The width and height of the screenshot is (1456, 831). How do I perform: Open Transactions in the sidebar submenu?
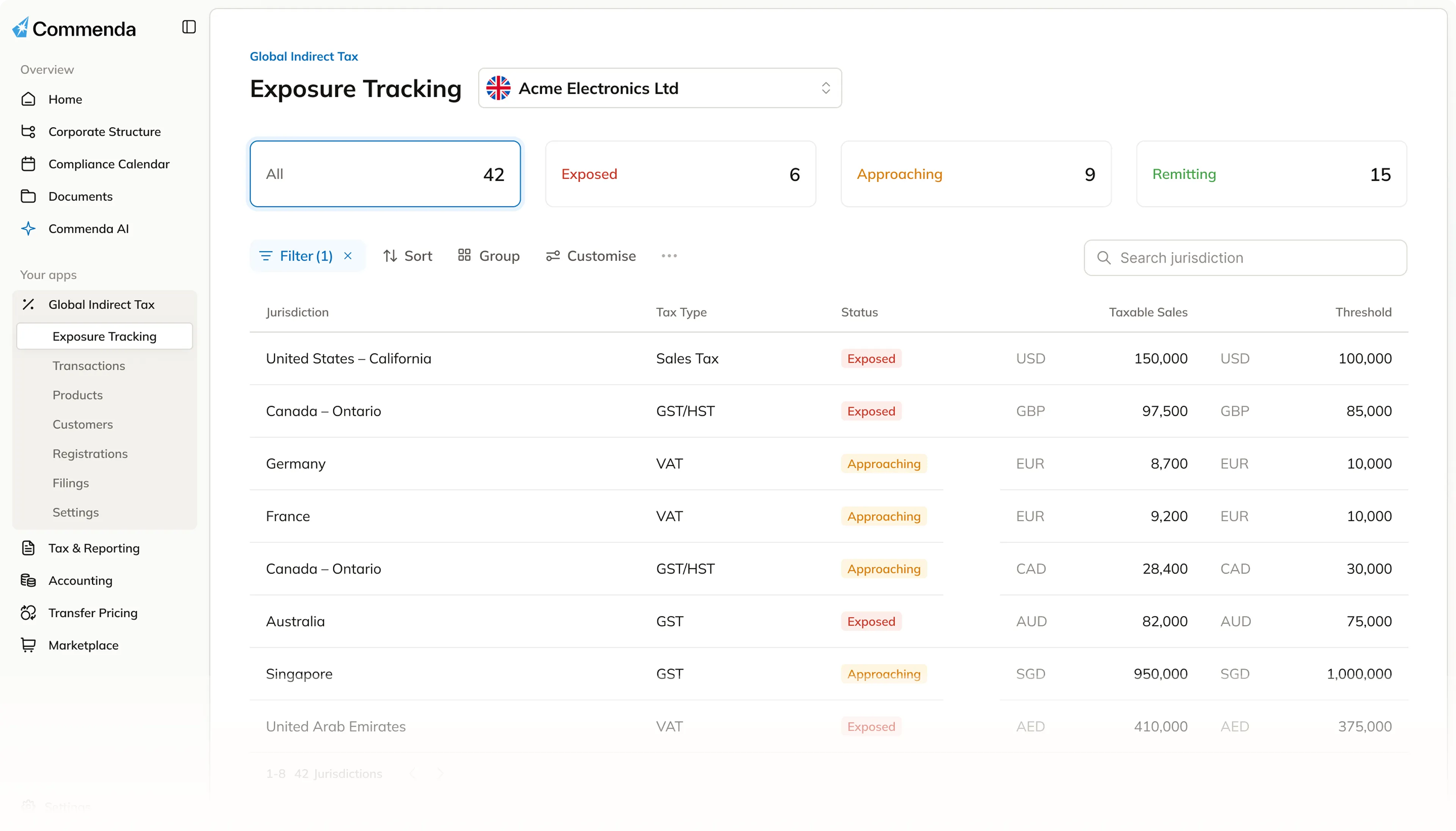click(88, 366)
